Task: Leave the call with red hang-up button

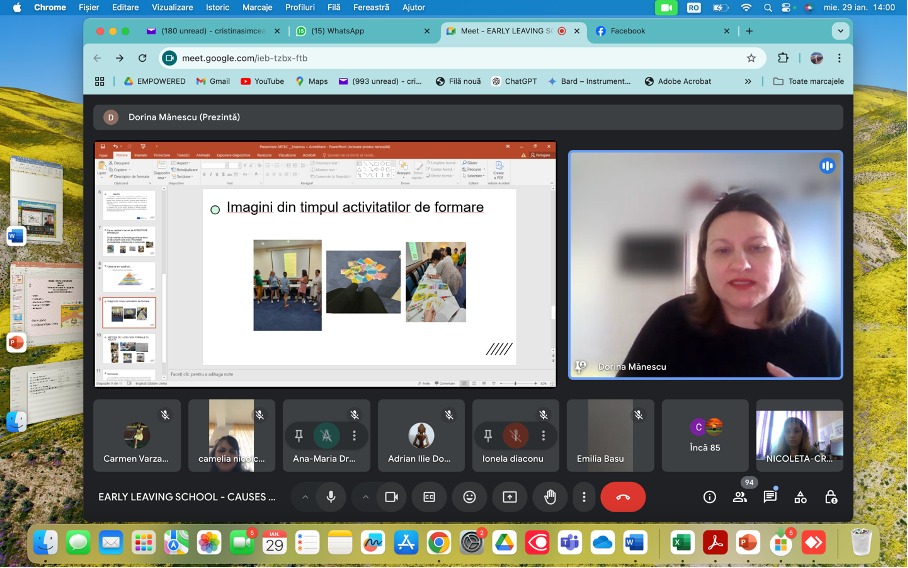Action: (x=623, y=497)
